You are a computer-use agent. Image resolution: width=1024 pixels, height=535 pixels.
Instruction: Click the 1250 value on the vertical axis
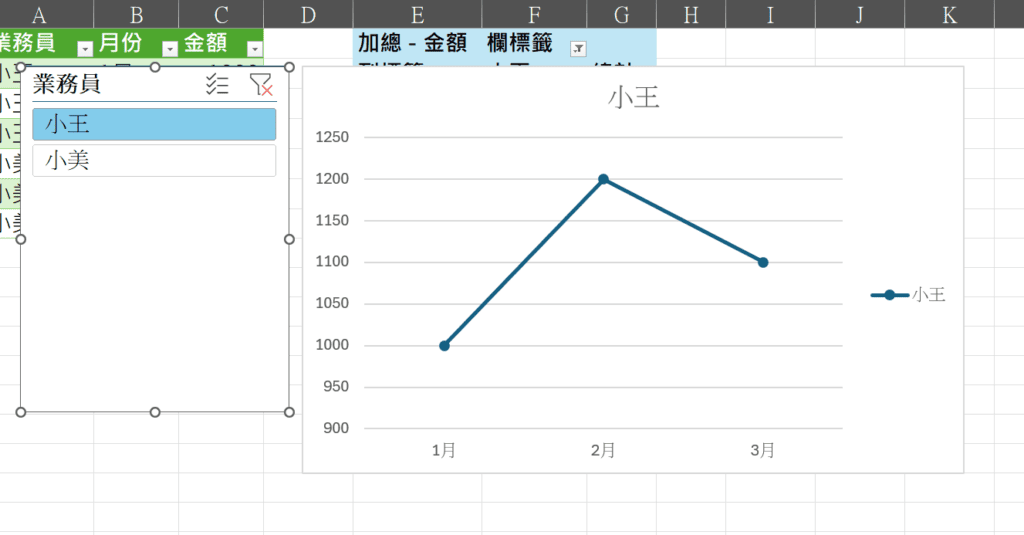pos(331,138)
